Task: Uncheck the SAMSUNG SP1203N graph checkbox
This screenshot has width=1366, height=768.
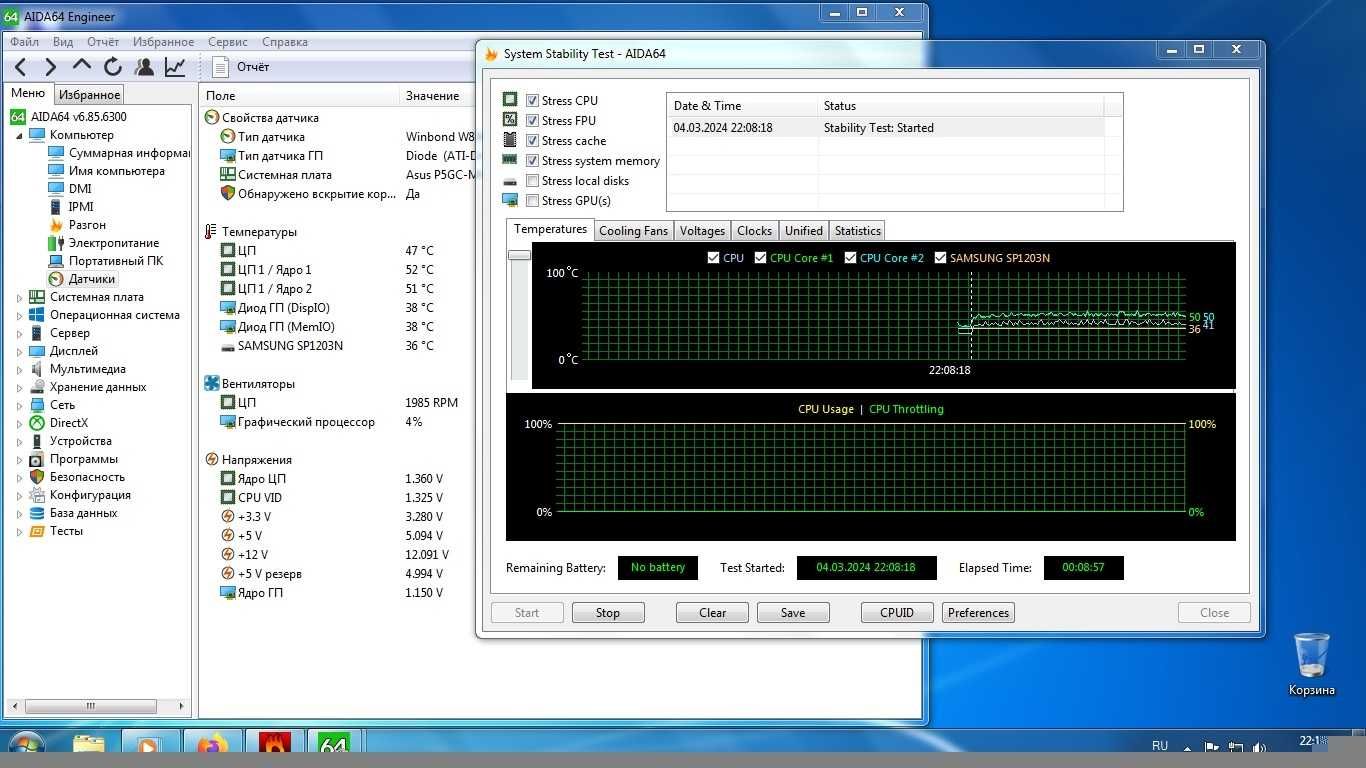Action: pyautogui.click(x=941, y=258)
